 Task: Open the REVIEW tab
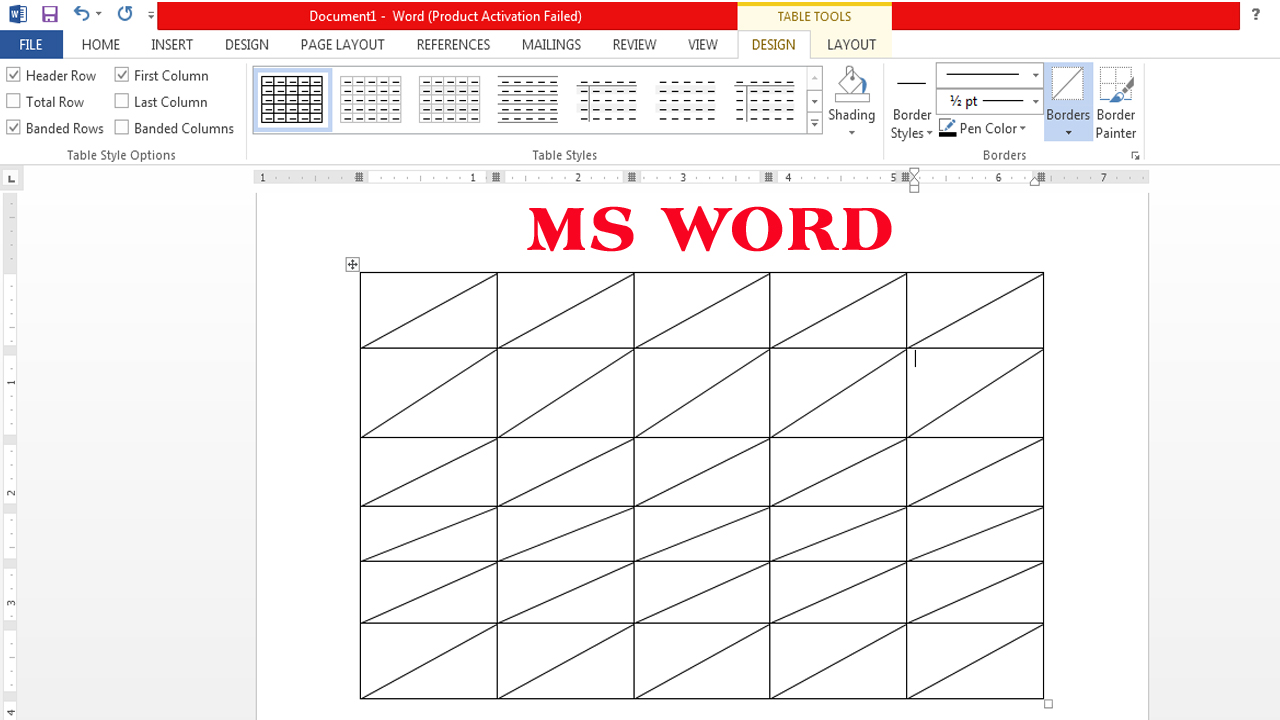[x=634, y=44]
